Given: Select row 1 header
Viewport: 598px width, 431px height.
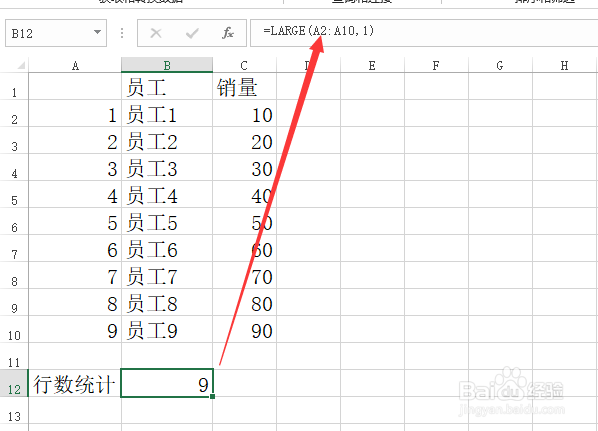Looking at the screenshot, I should click(14, 87).
